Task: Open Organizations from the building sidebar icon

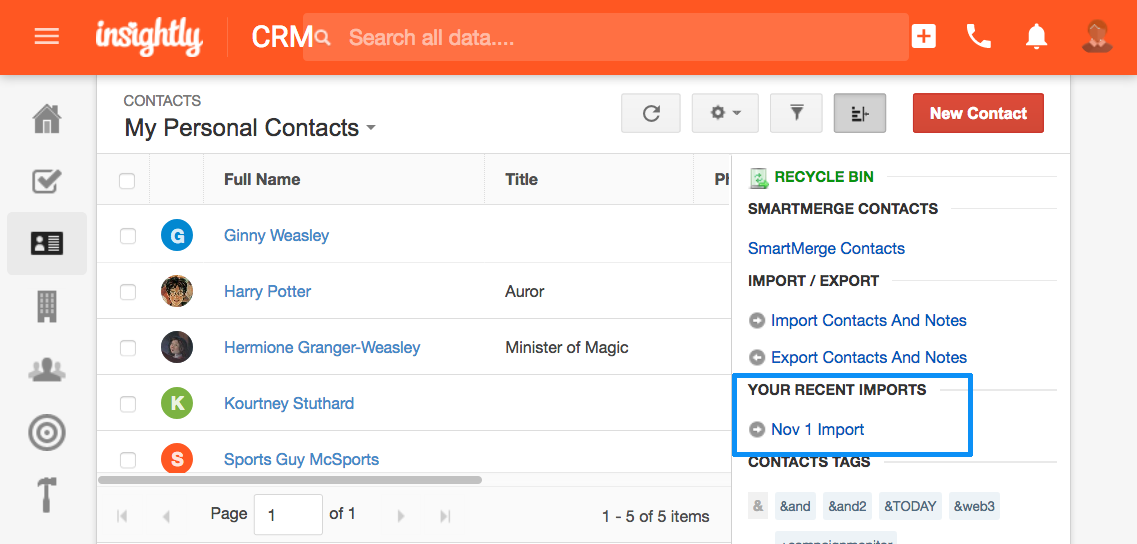Action: [x=47, y=306]
